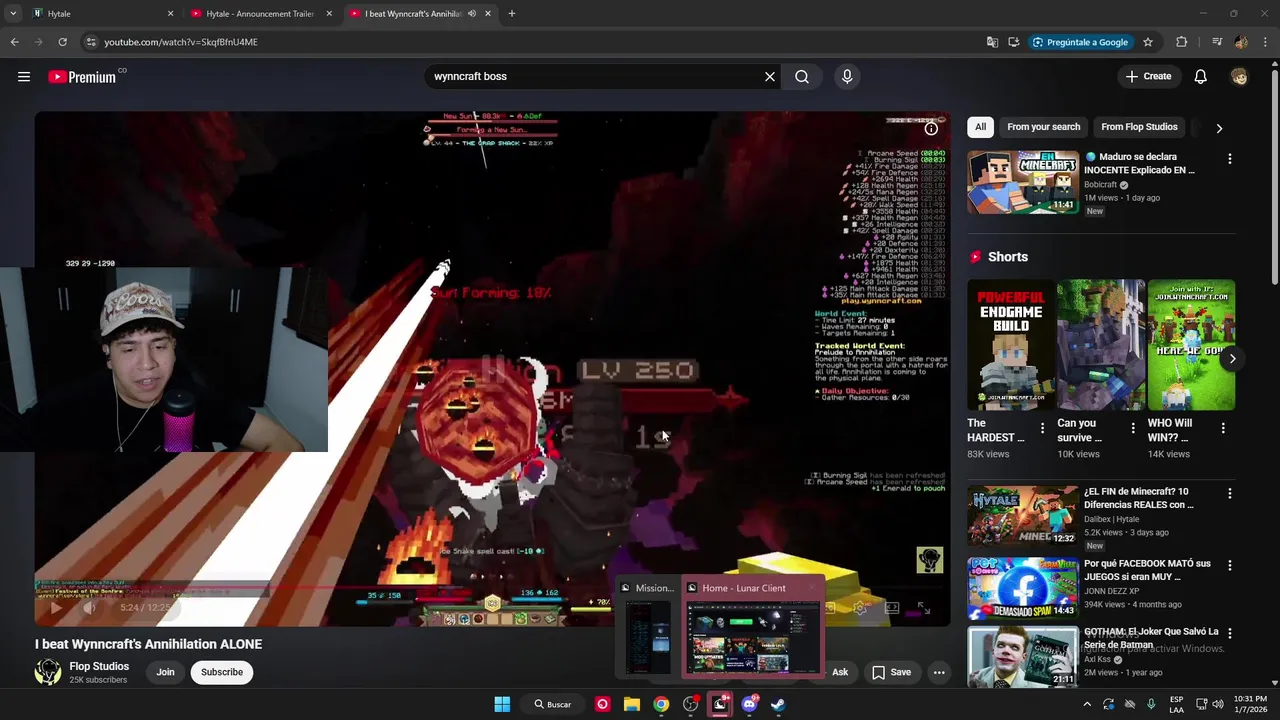
Task: Enter fullscreen video mode
Action: click(923, 607)
